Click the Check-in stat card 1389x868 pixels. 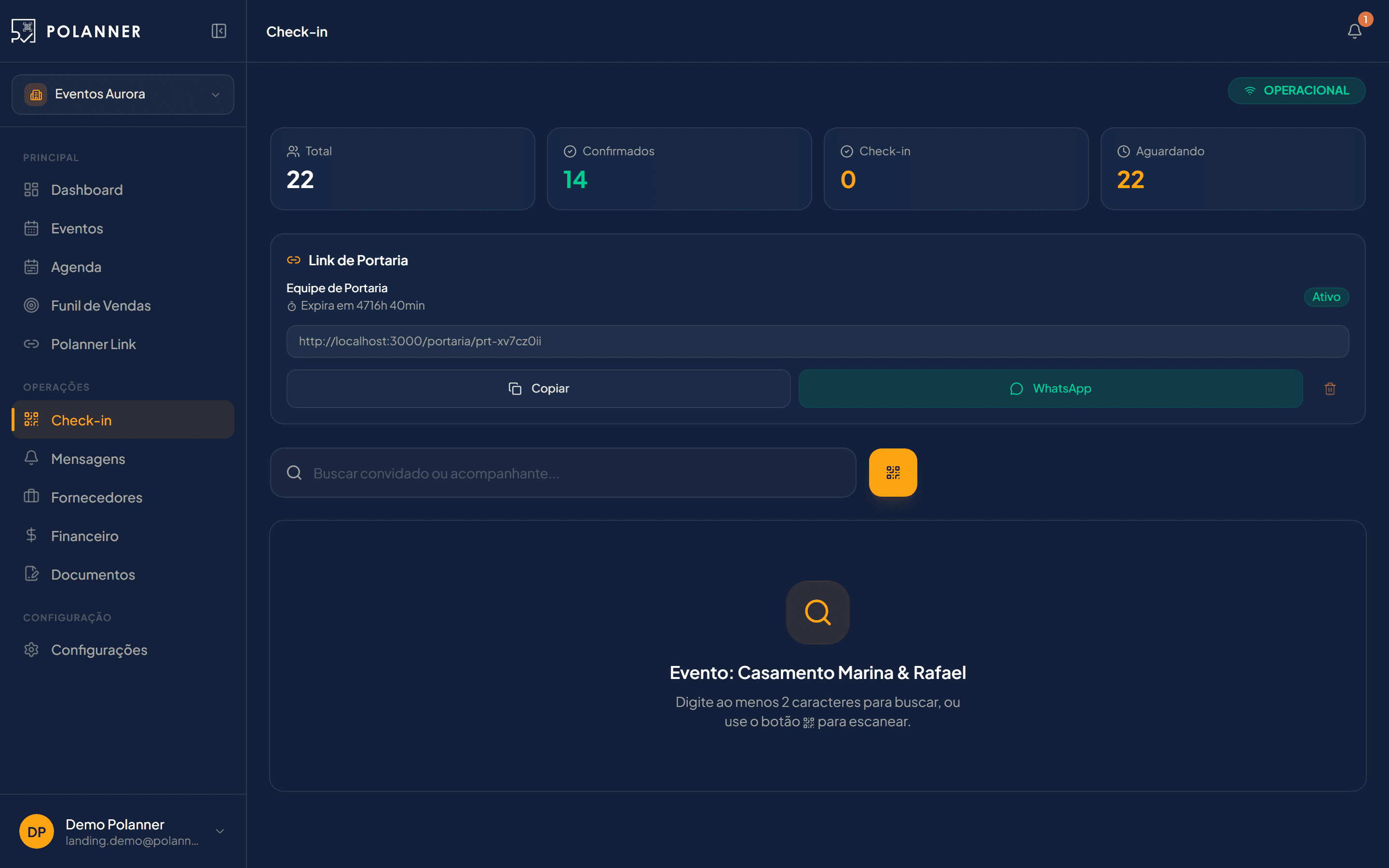coord(955,169)
